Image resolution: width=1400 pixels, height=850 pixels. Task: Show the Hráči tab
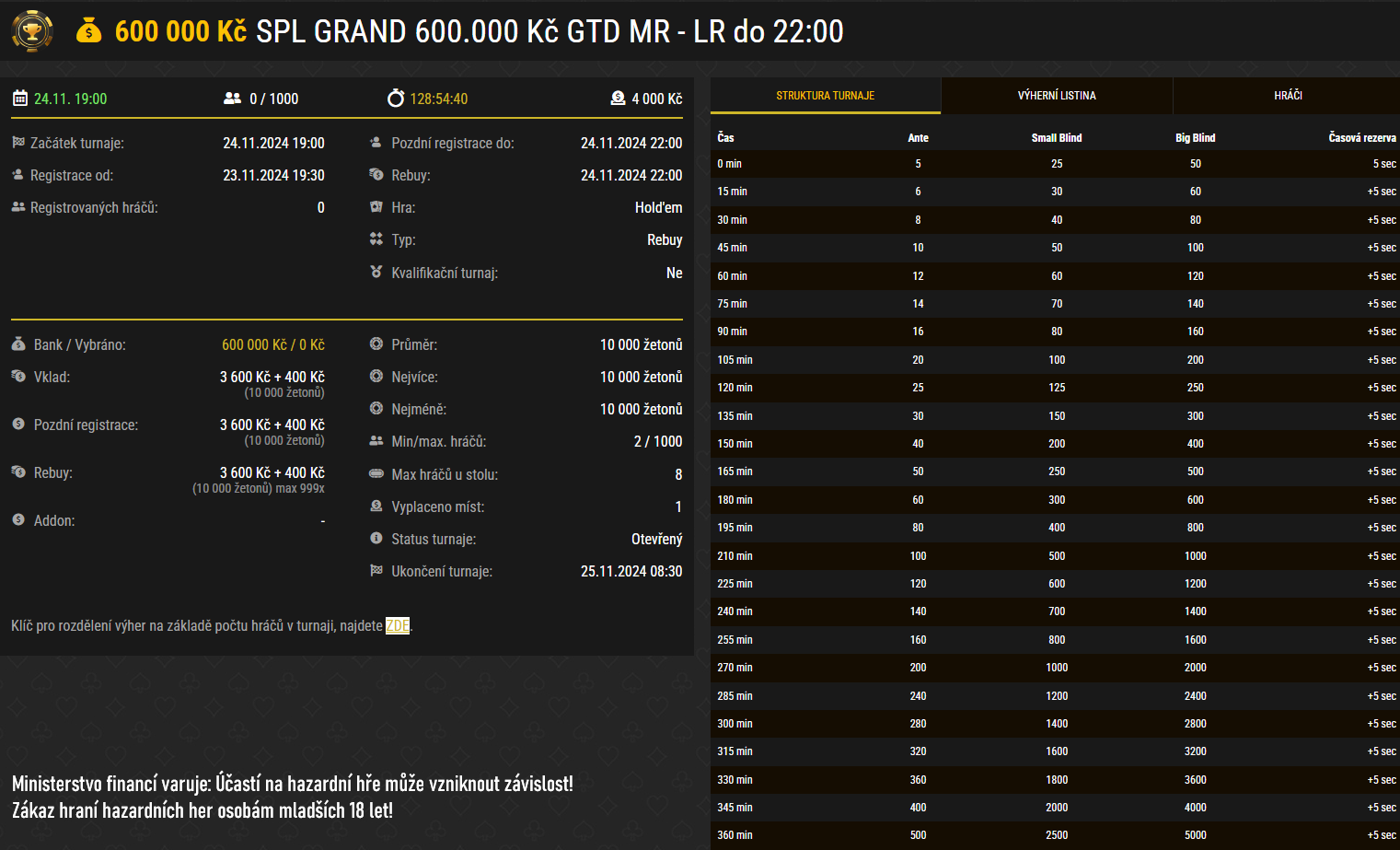point(1288,96)
